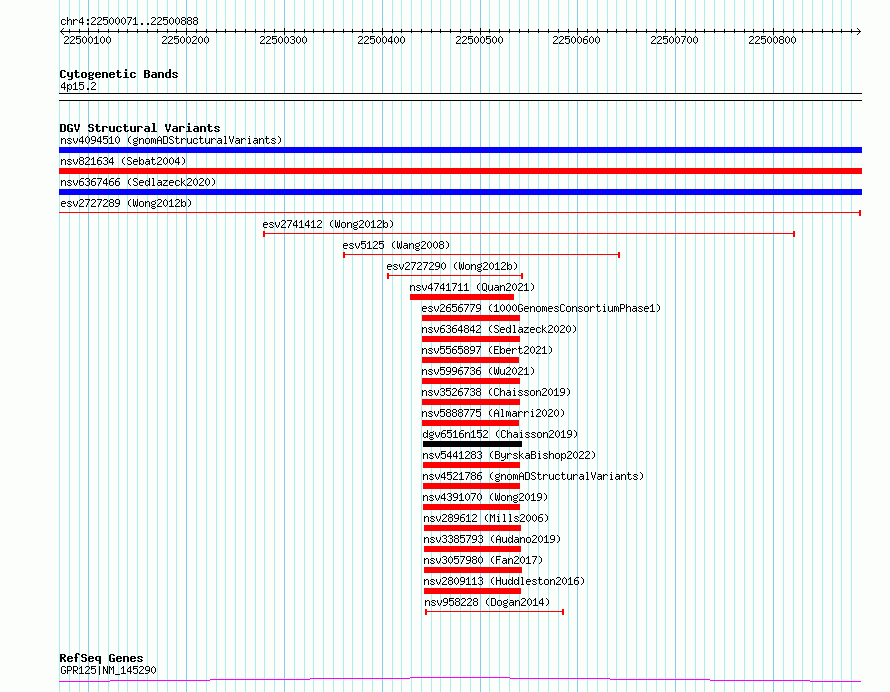This screenshot has width=890, height=692.
Task: Open variant nsv821634 Sebat2004 label
Action: pos(123,161)
